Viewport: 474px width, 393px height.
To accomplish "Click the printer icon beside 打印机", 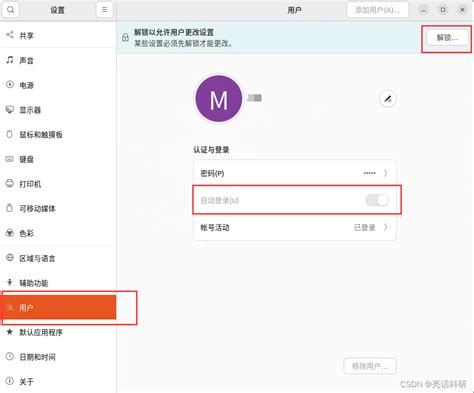I will click(10, 183).
